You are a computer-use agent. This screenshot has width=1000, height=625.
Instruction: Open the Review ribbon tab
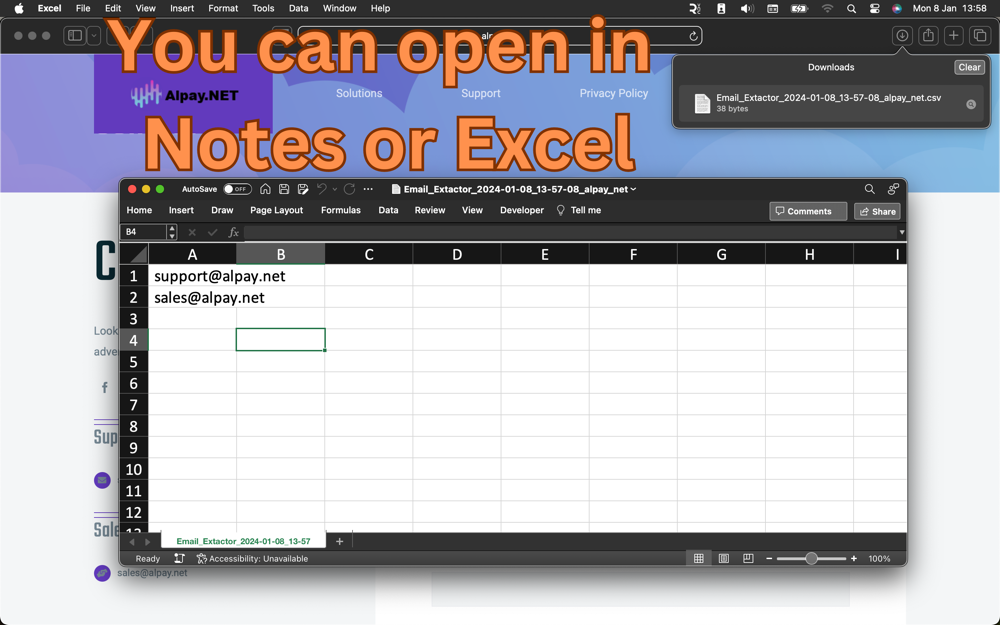(430, 210)
